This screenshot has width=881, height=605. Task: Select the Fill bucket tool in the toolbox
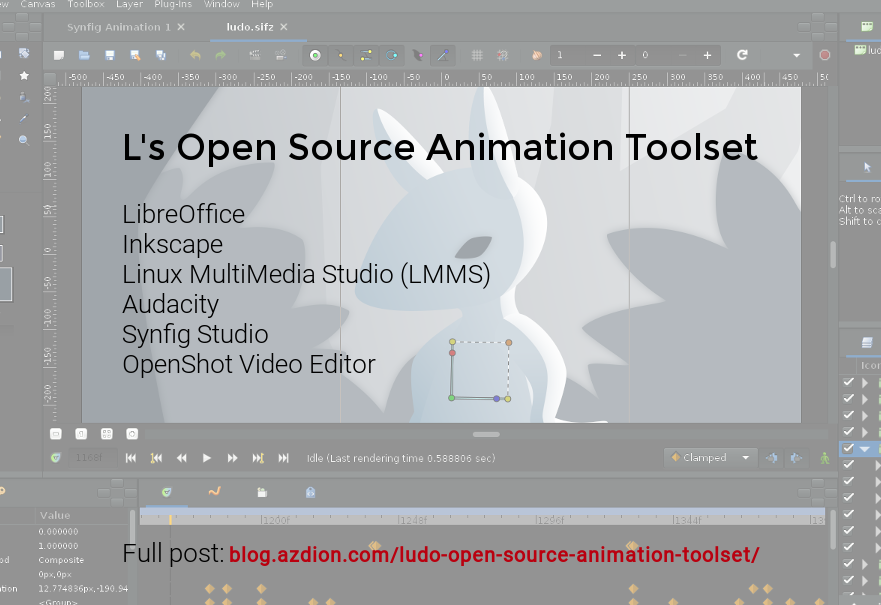(24, 97)
